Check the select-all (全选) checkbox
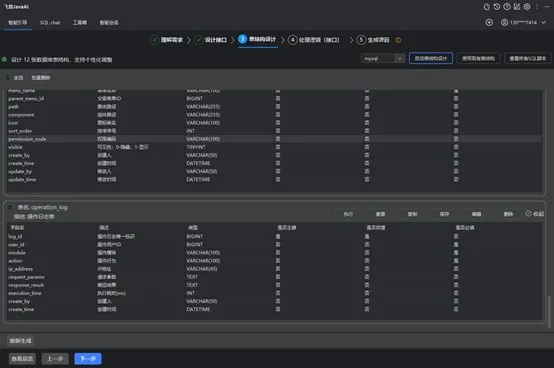The height and width of the screenshot is (368, 554). coord(8,77)
